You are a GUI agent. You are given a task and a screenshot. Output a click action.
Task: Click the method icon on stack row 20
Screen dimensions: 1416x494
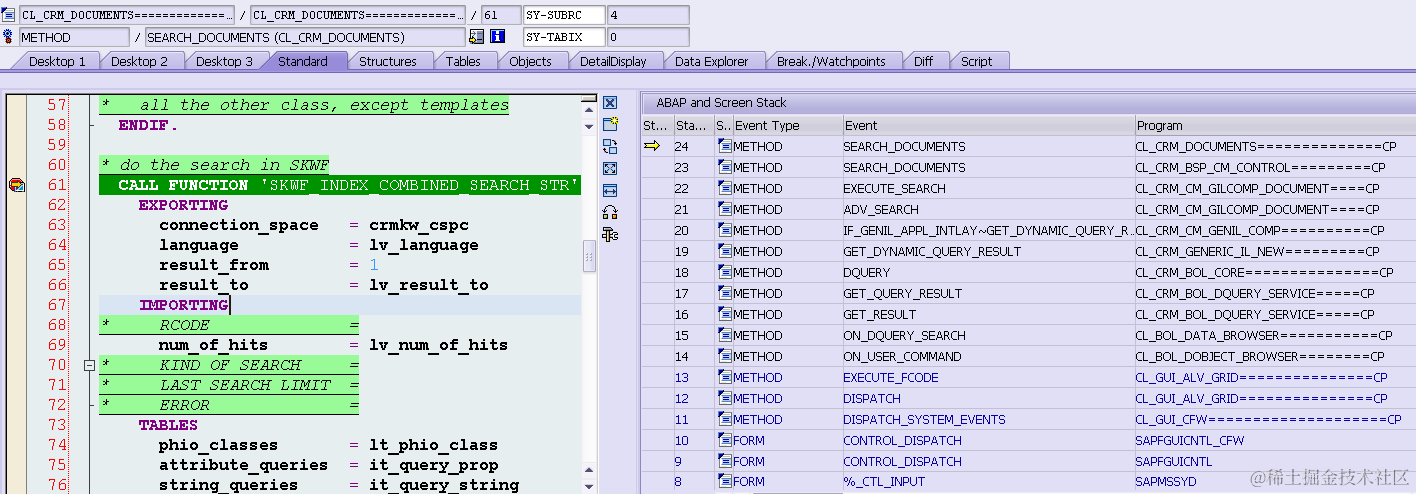tap(724, 230)
